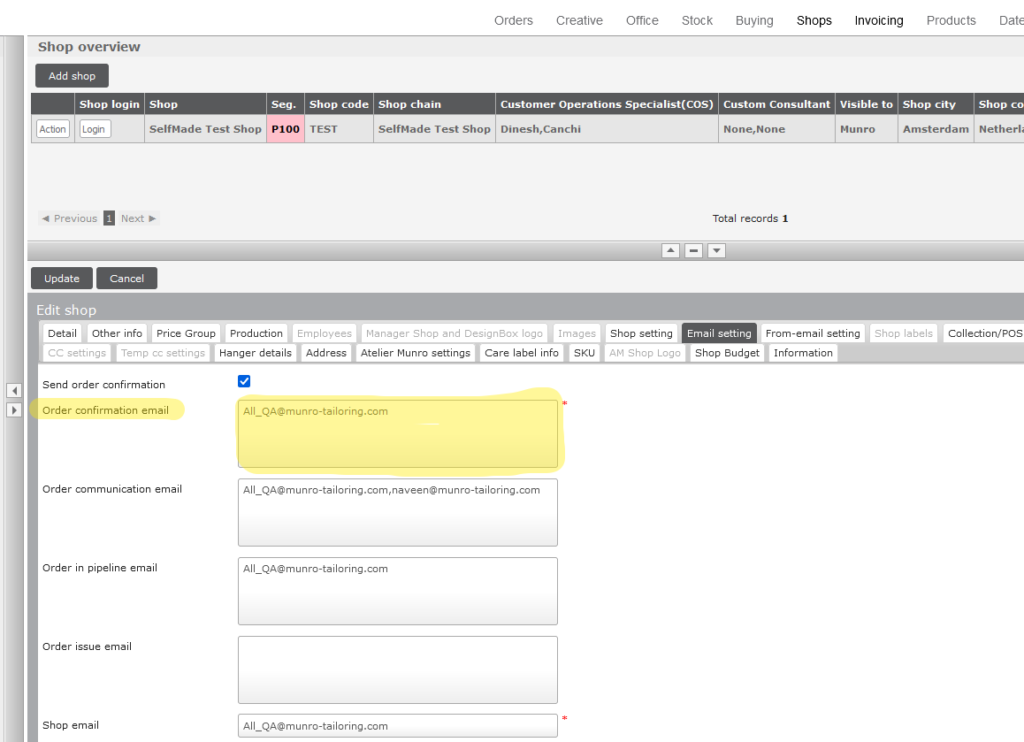Open the Invoicing menu in navigation
This screenshot has height=742, width=1024.
878,20
